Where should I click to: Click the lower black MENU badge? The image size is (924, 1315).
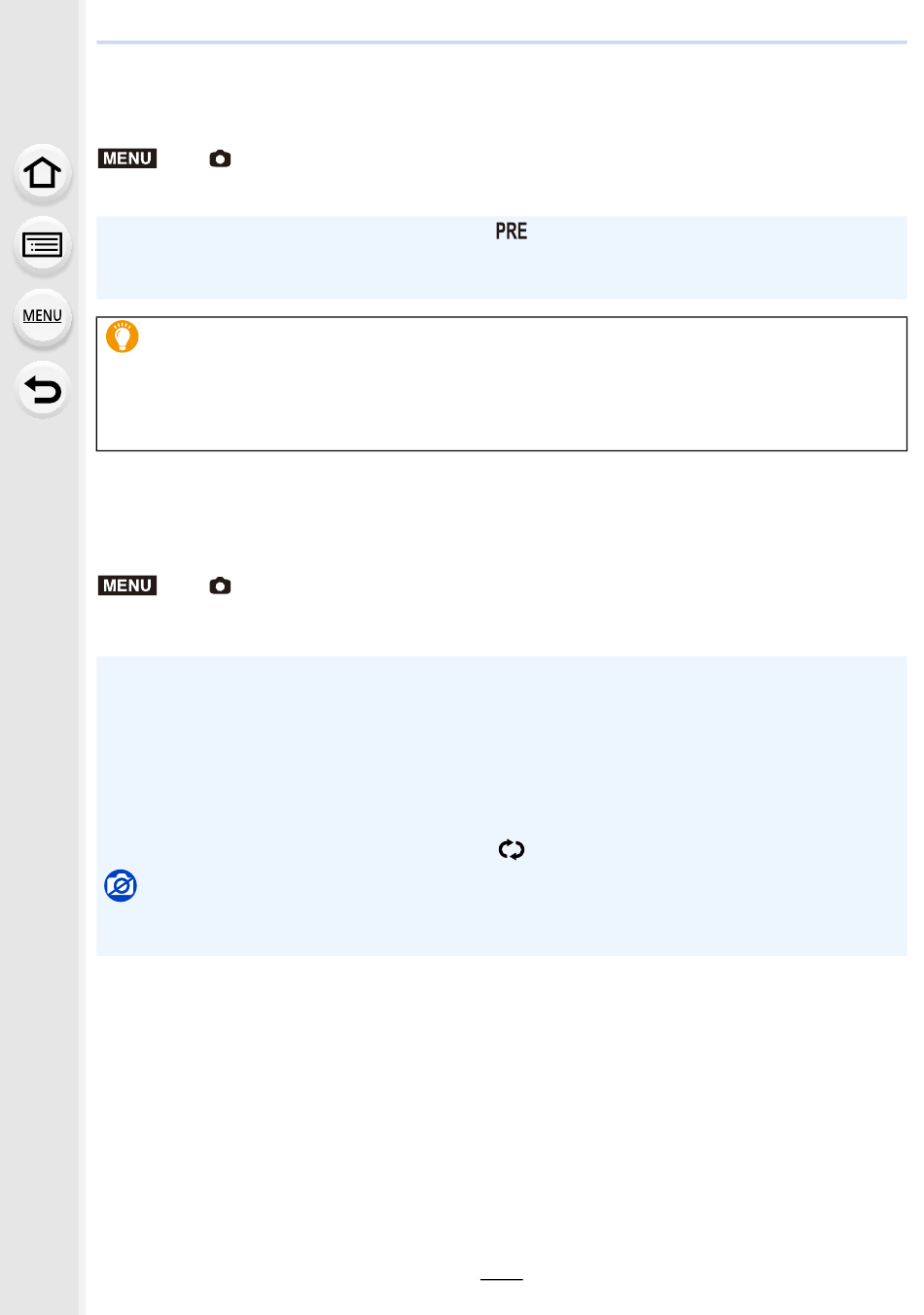[x=127, y=586]
